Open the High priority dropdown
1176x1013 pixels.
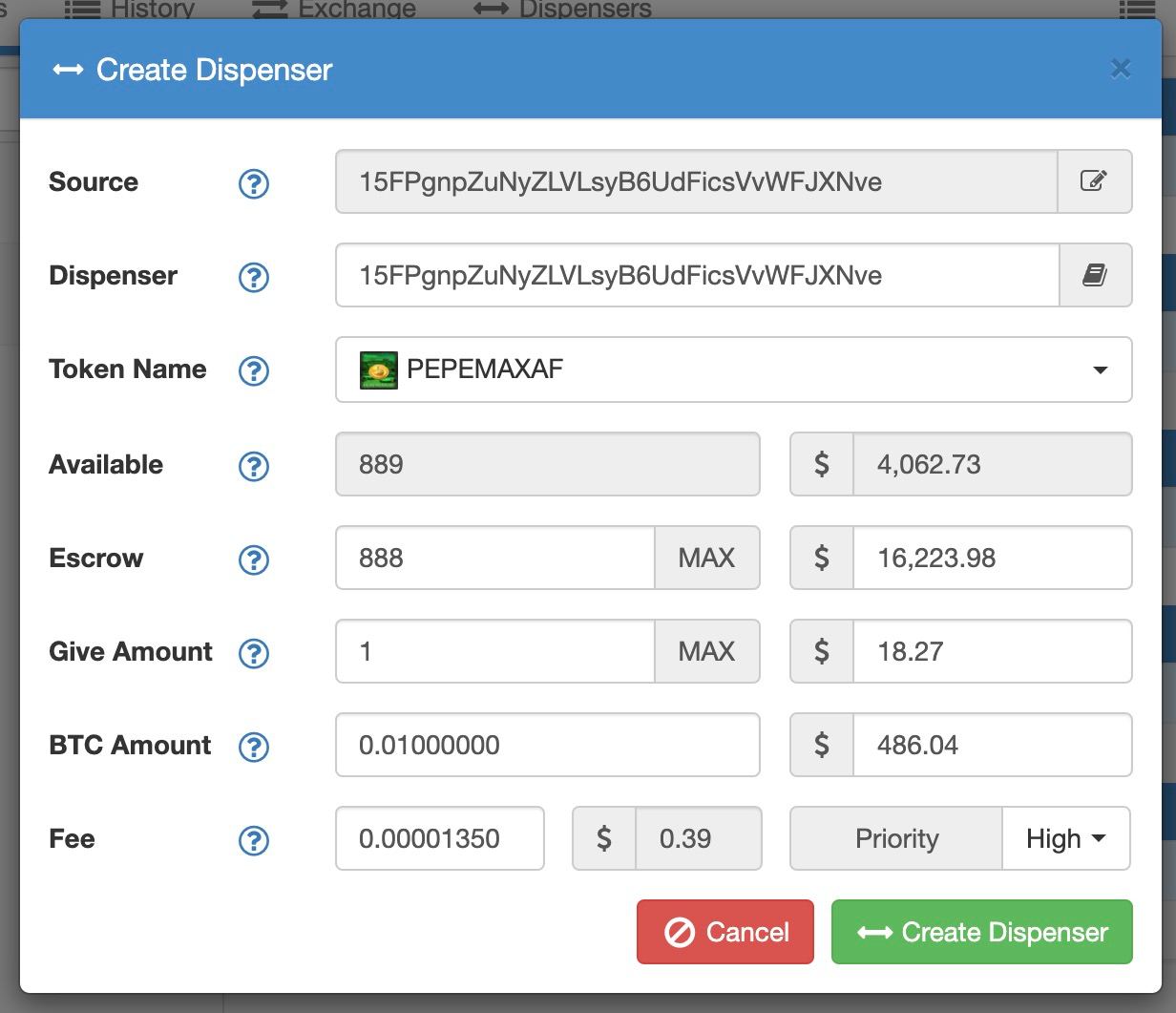(1065, 838)
